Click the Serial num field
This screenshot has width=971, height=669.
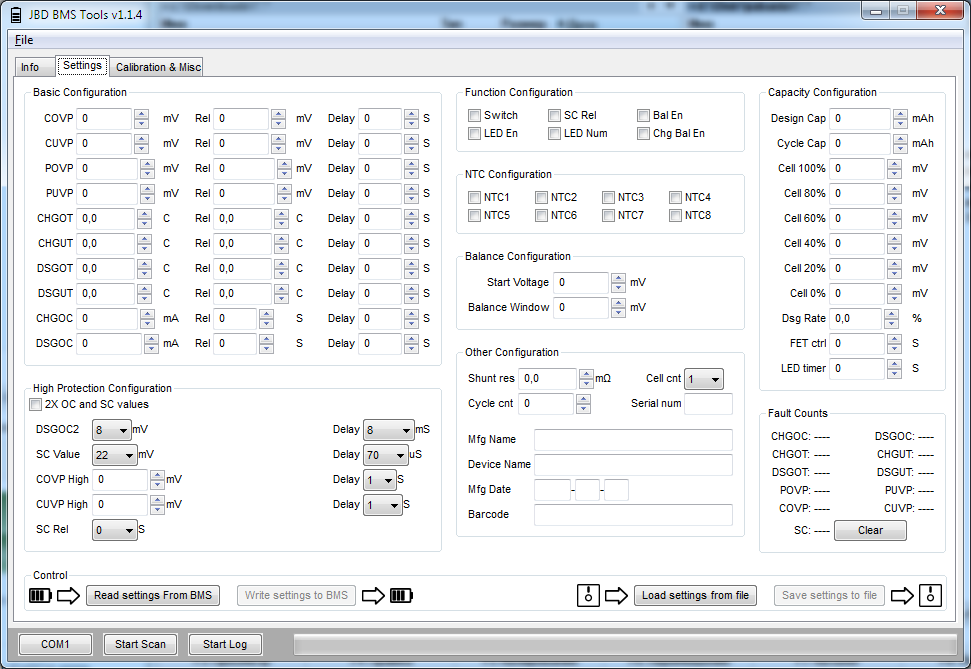(x=708, y=404)
